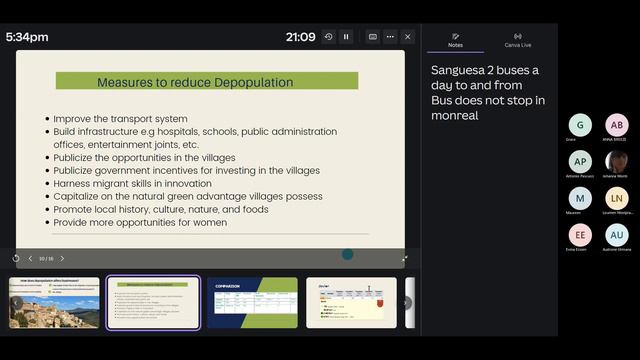Viewport: 640px width, 360px height.
Task: Click bullet 'Publicize government incentives for investing'
Action: [187, 171]
